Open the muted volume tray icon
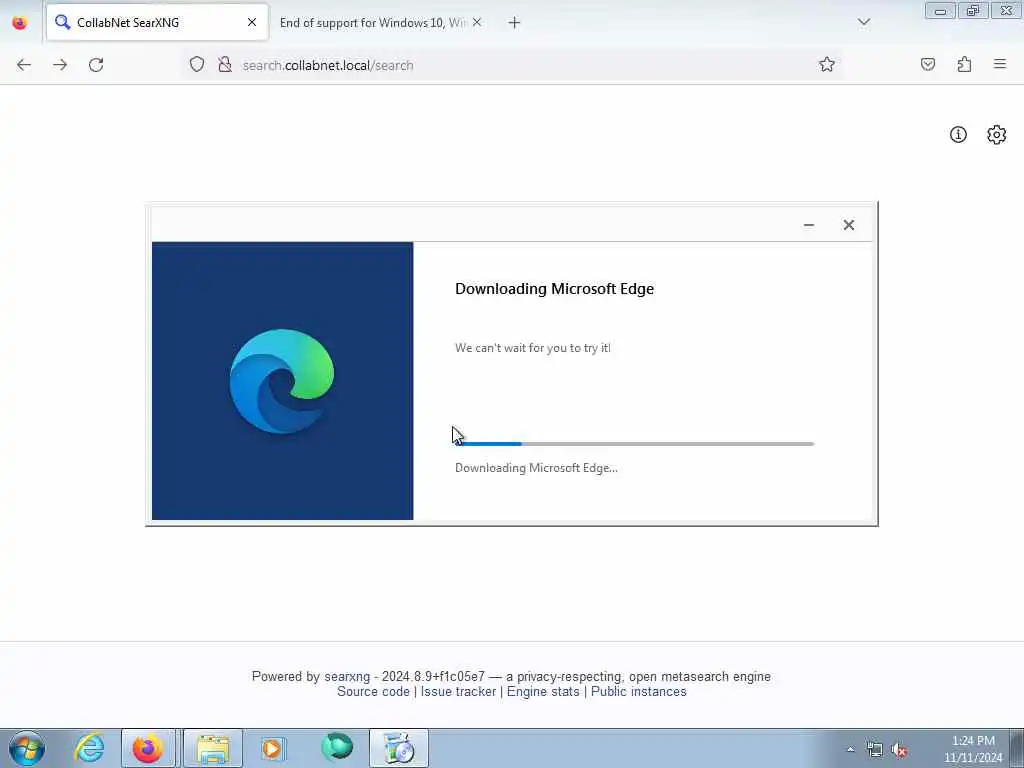This screenshot has width=1024, height=768. click(x=900, y=750)
